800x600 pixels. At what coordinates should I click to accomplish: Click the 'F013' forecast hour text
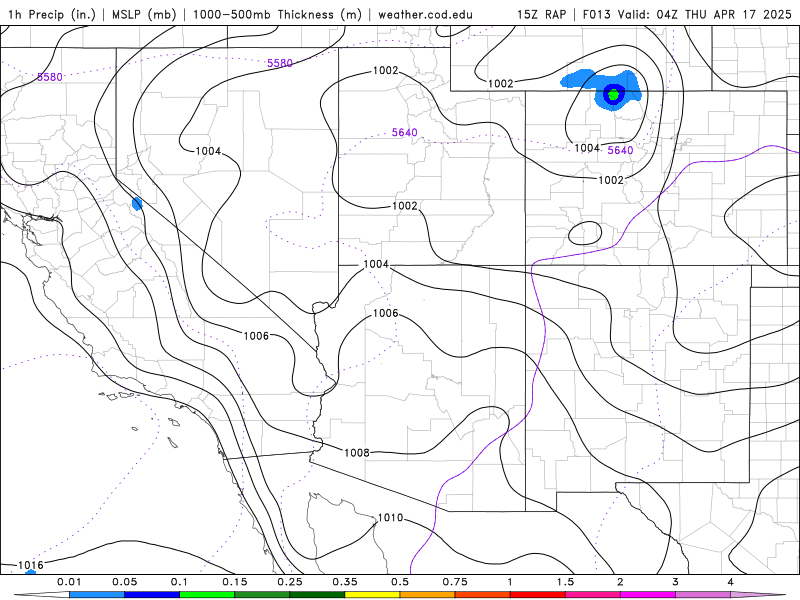(x=596, y=14)
